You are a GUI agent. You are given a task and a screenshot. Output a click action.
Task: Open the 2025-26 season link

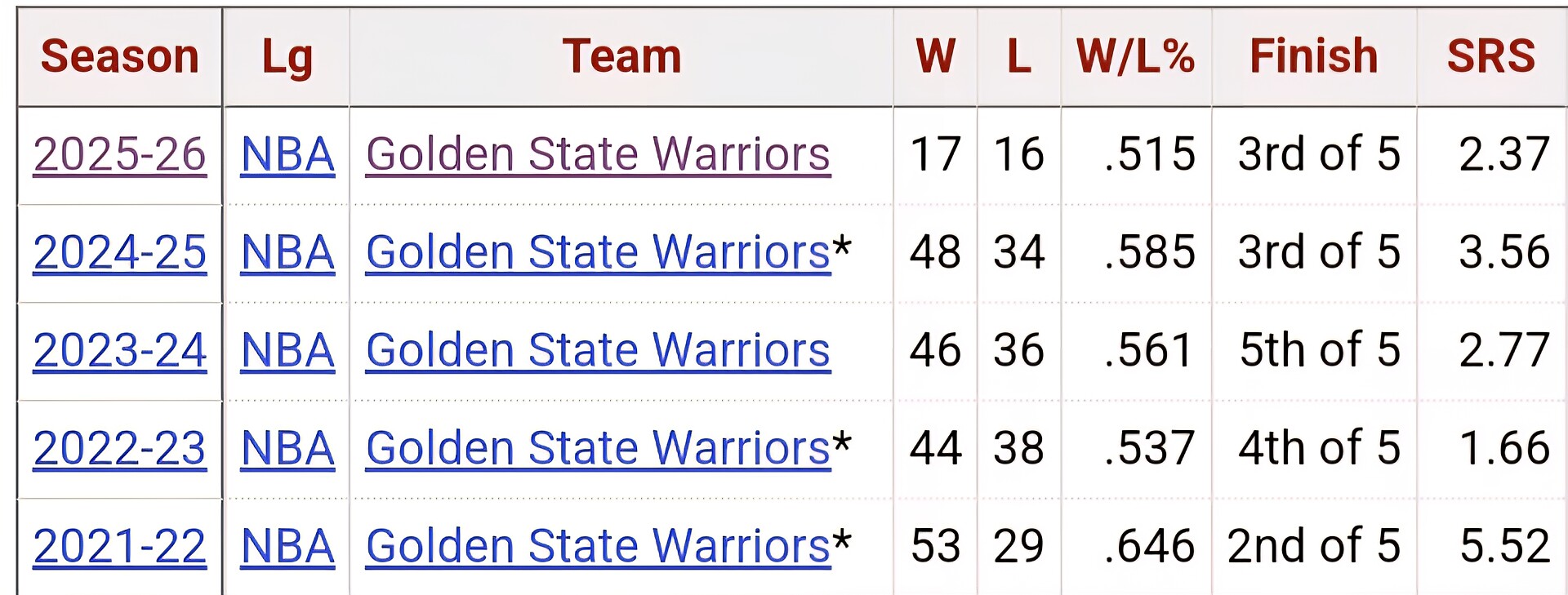(119, 154)
